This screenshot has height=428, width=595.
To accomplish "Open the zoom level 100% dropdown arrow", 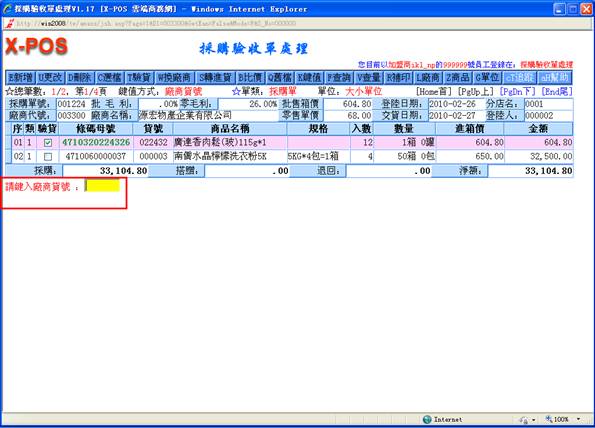I will [578, 419].
